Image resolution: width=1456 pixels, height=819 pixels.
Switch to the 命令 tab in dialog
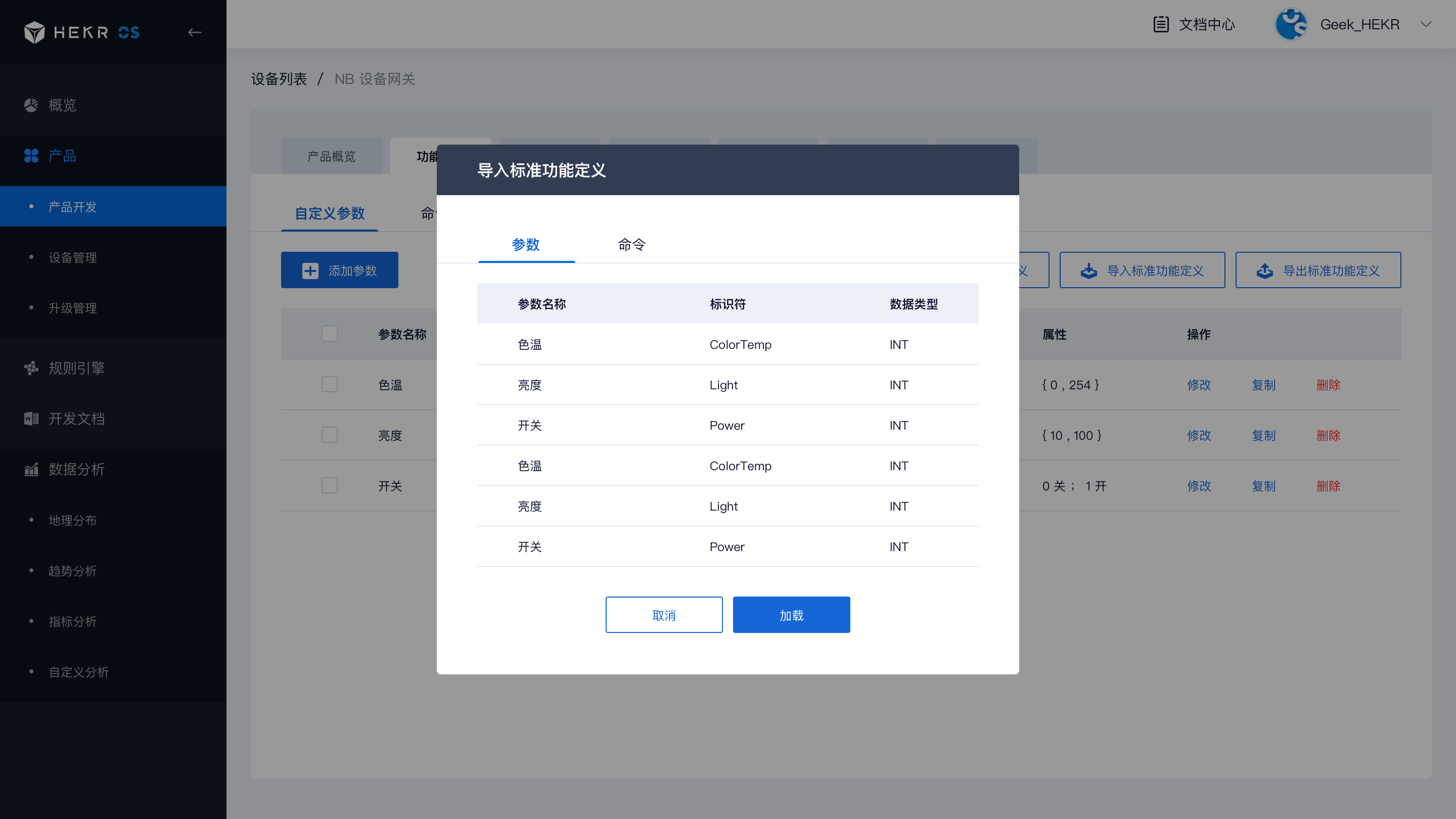(631, 244)
